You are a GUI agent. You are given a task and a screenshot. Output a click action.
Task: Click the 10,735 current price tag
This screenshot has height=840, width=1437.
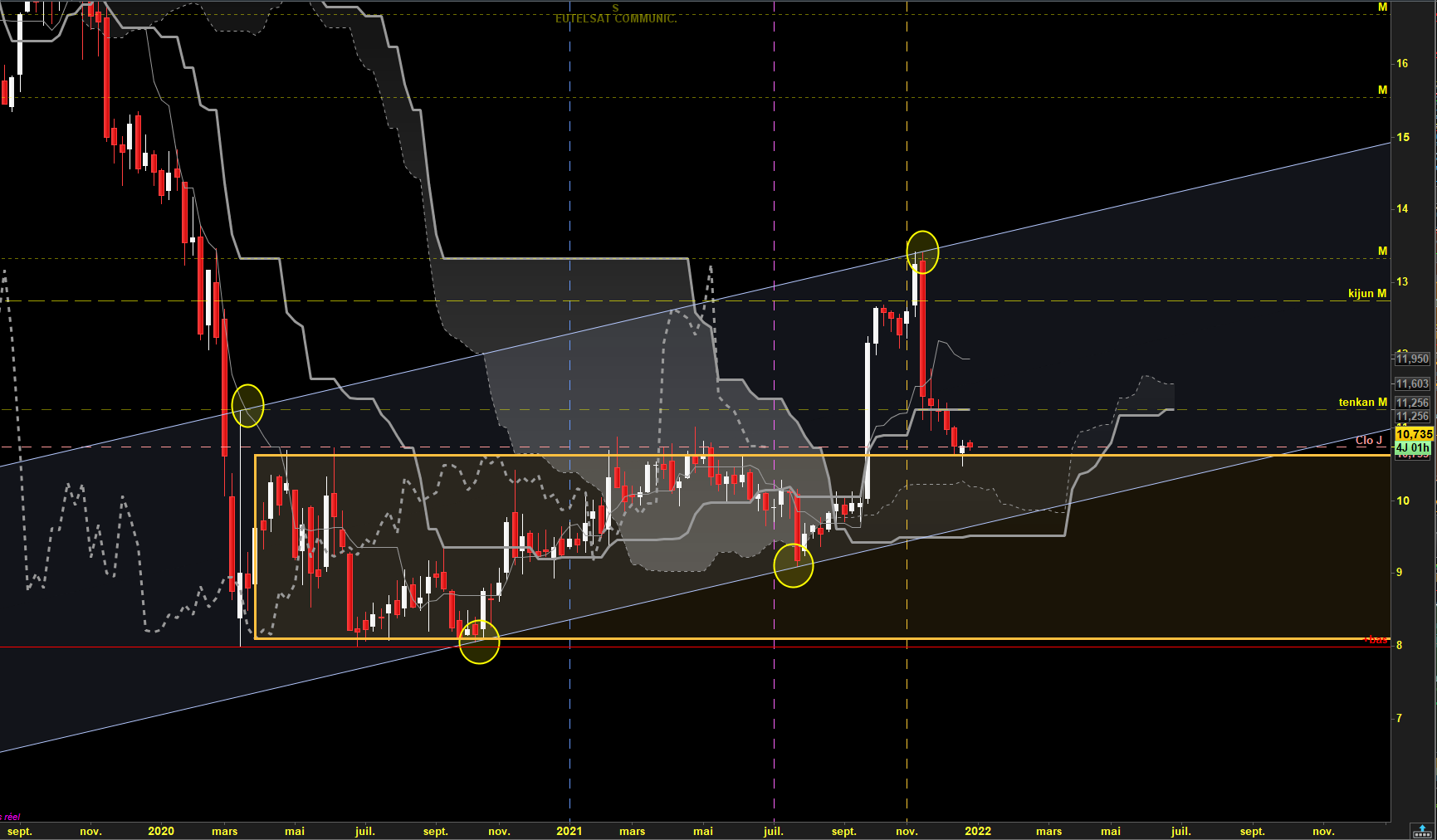coord(1414,434)
